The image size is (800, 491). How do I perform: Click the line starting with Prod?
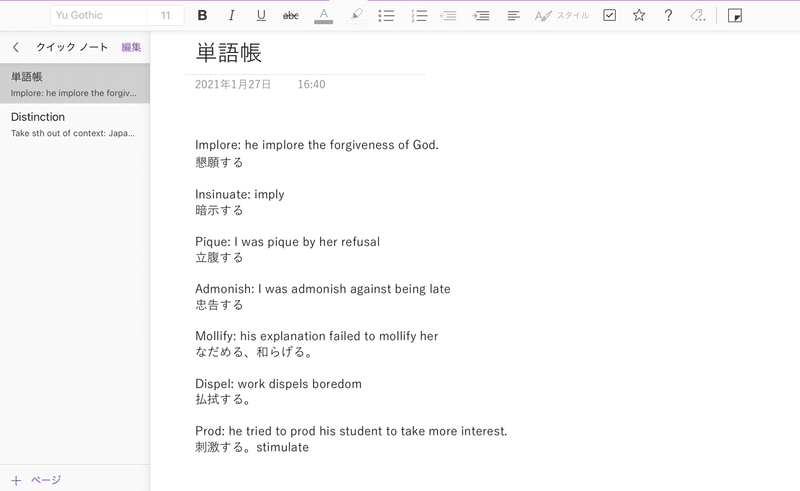(x=351, y=431)
